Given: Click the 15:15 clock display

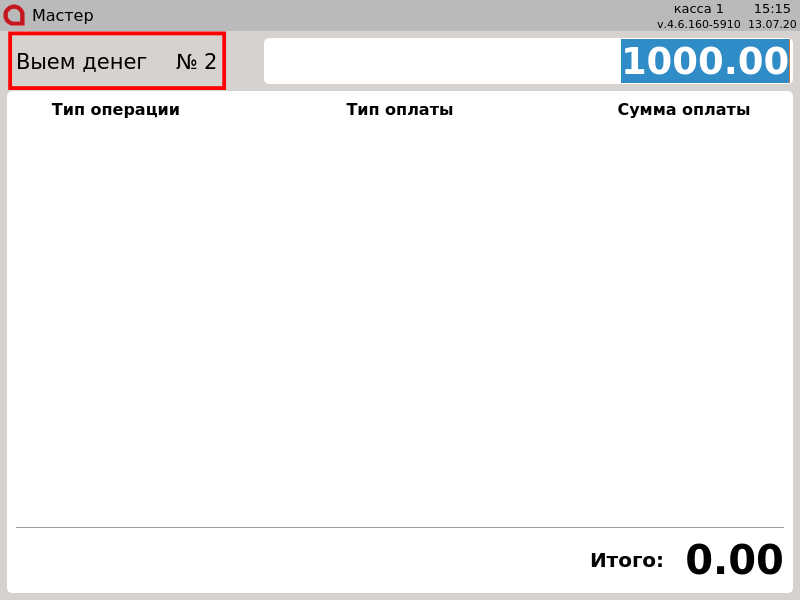Looking at the screenshot, I should click(772, 9).
